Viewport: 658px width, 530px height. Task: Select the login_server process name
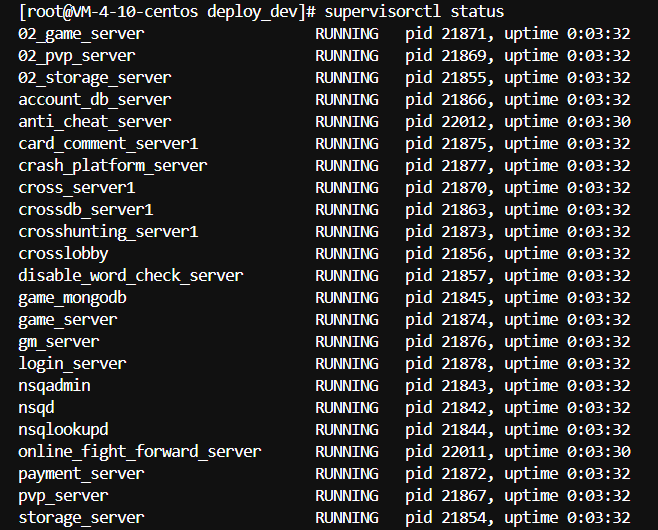coord(72,363)
